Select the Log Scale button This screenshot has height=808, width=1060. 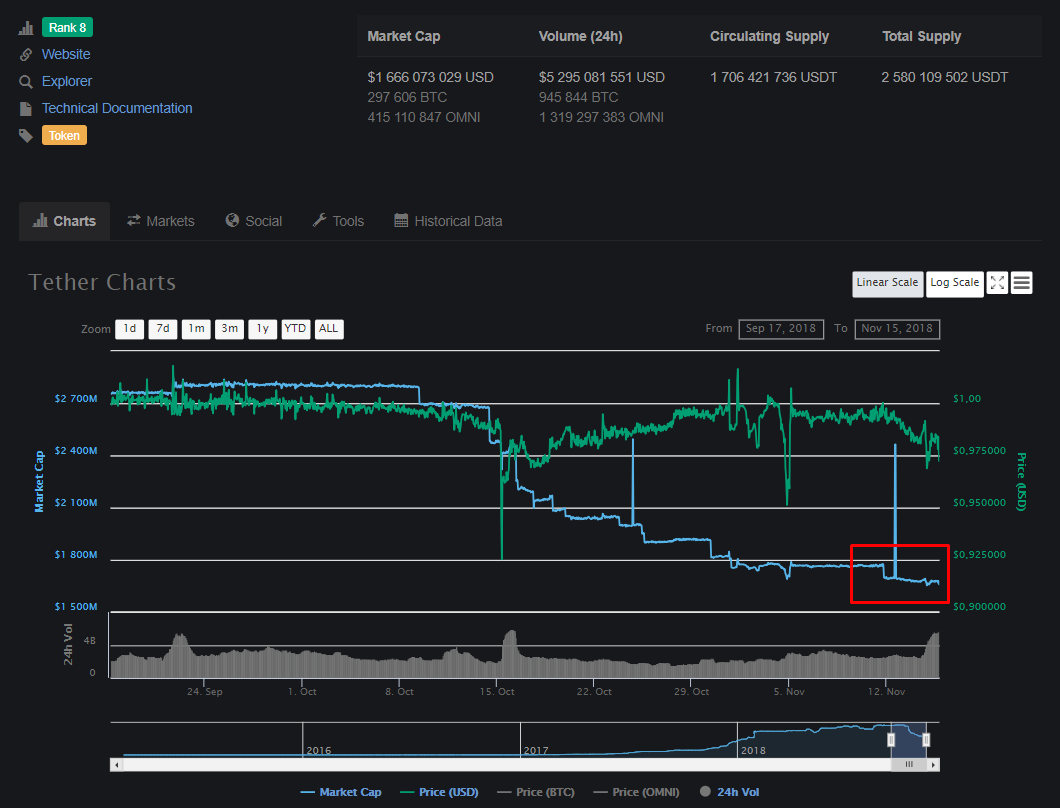pyautogui.click(x=954, y=283)
